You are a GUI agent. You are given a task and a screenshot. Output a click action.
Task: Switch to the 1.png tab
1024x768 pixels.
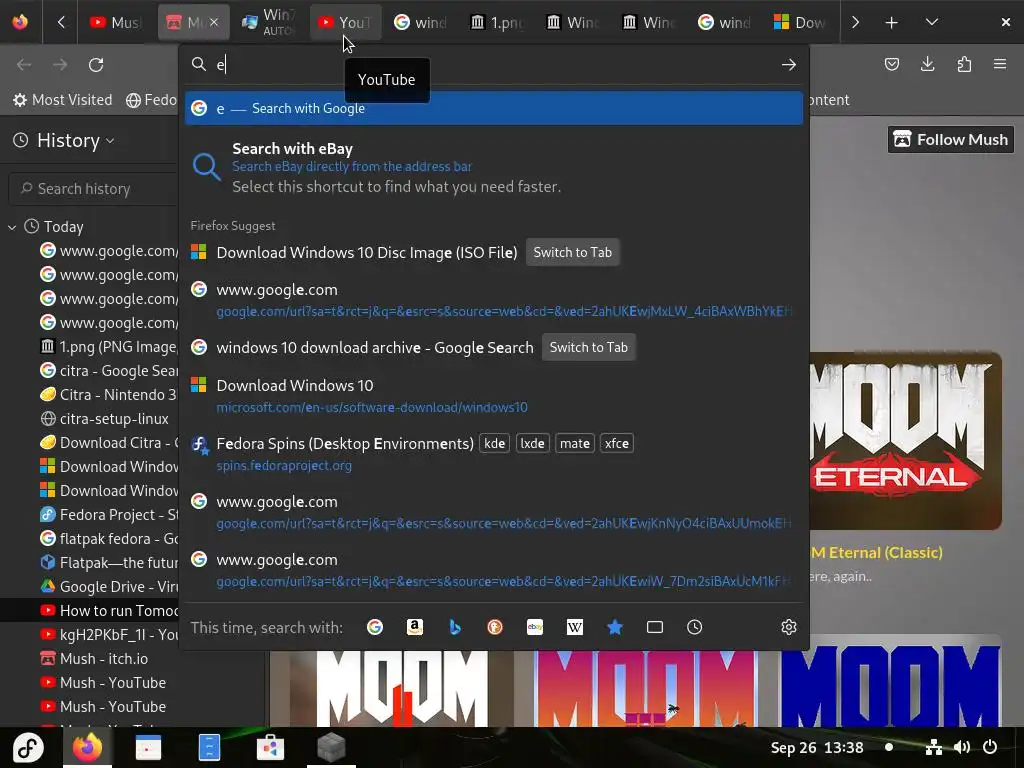(x=498, y=23)
